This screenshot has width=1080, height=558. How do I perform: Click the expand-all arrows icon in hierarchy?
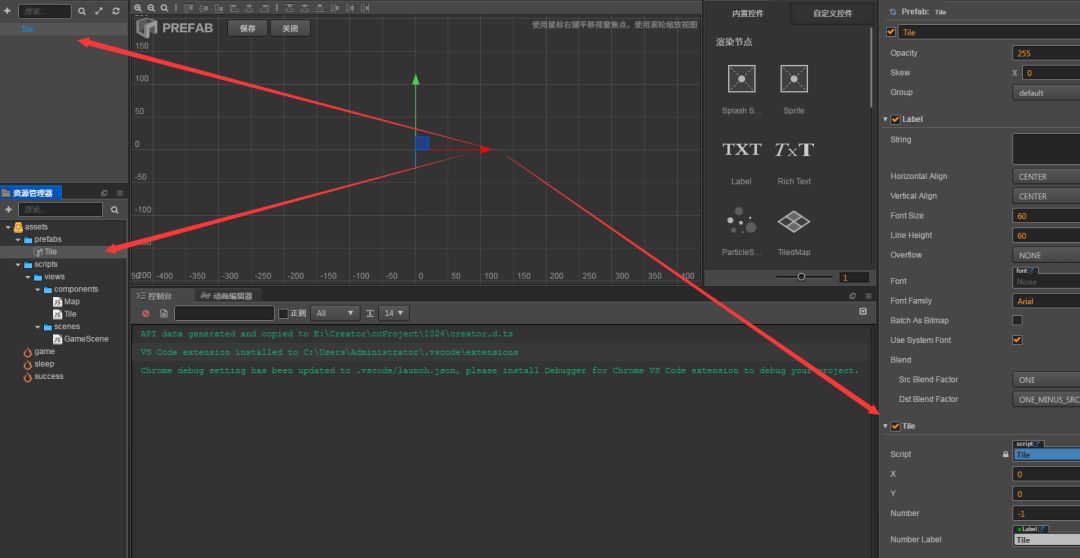pyautogui.click(x=99, y=11)
